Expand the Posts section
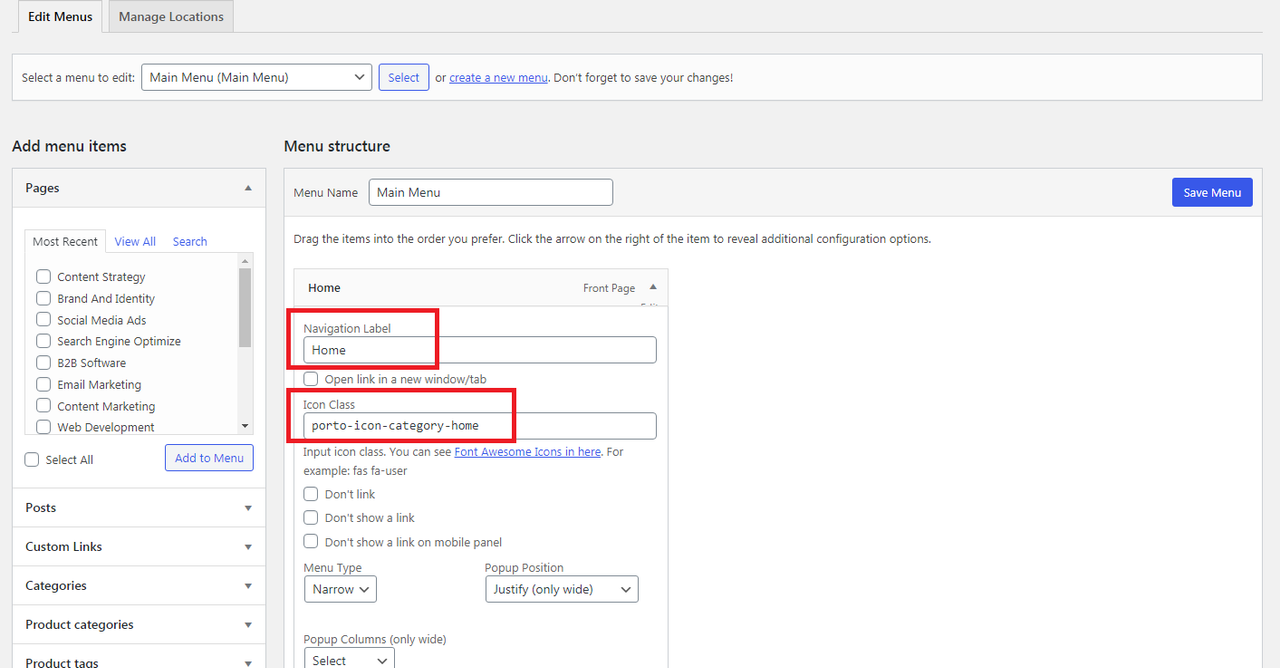1280x668 pixels. [248, 508]
